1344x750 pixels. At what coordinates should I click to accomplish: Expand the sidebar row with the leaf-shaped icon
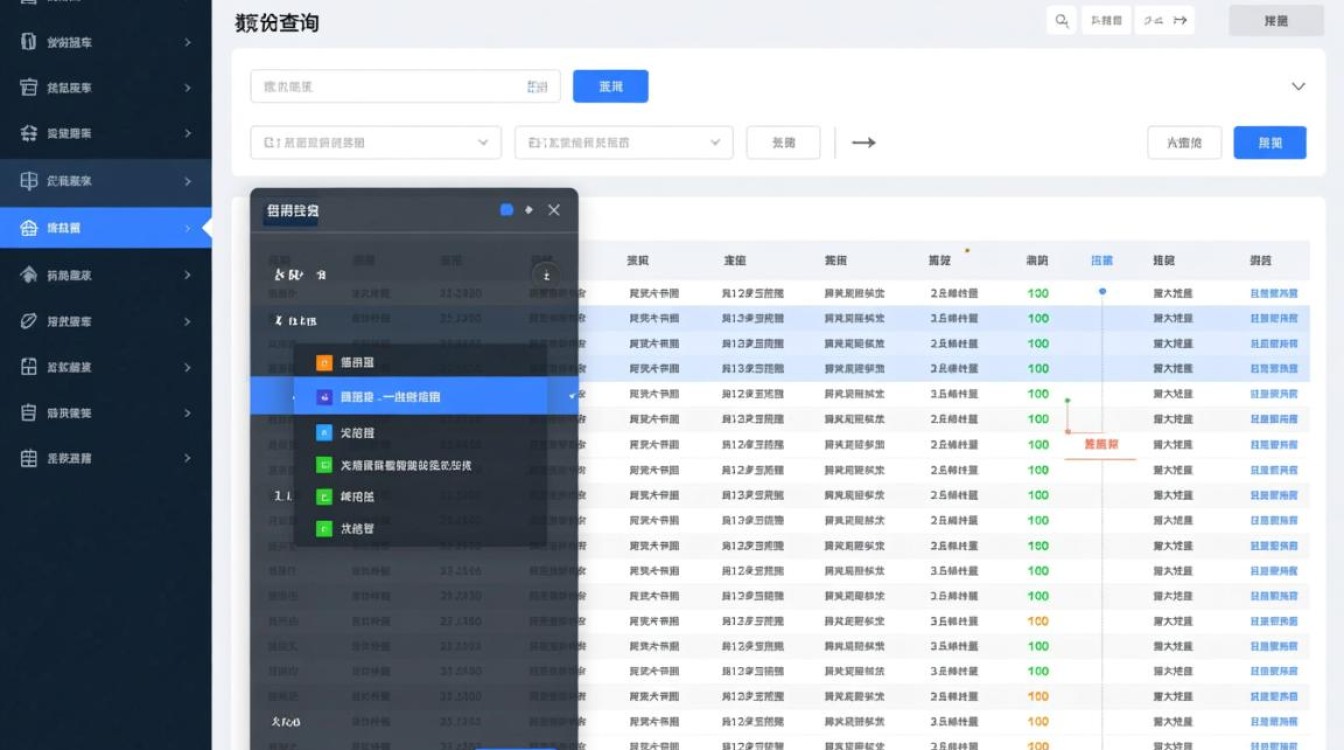pyautogui.click(x=188, y=321)
